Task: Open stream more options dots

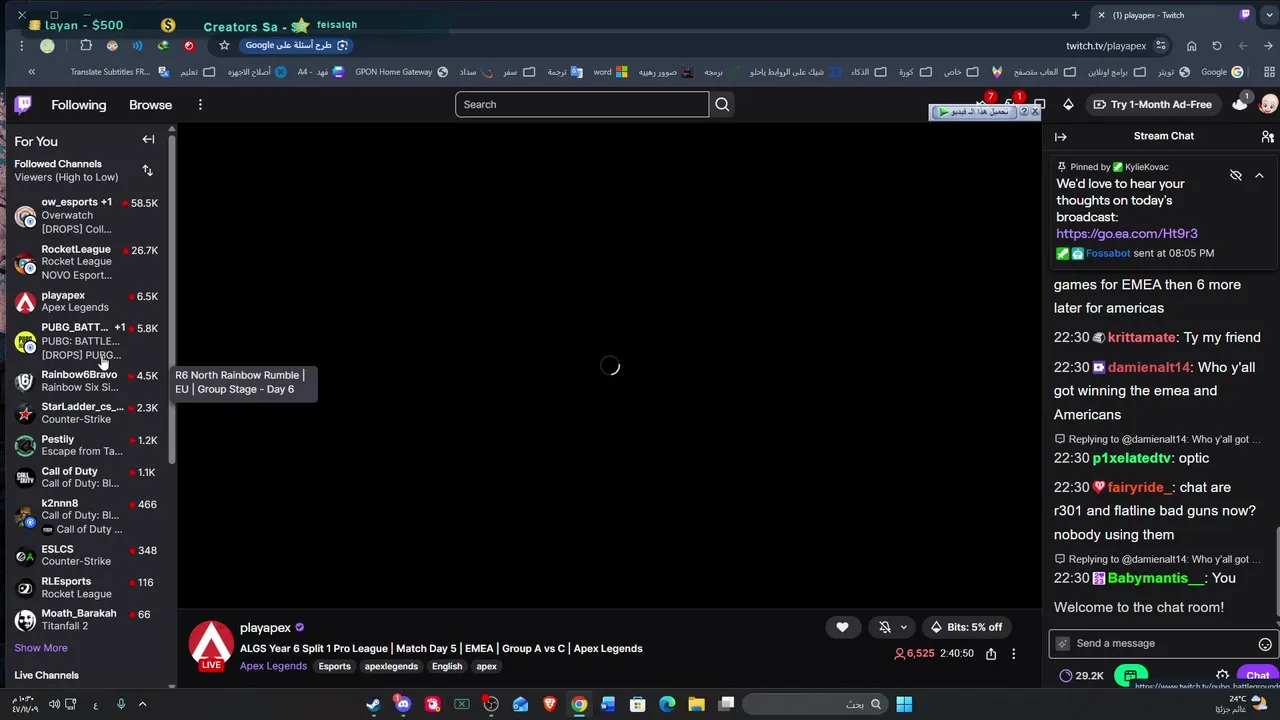Action: [x=1013, y=654]
